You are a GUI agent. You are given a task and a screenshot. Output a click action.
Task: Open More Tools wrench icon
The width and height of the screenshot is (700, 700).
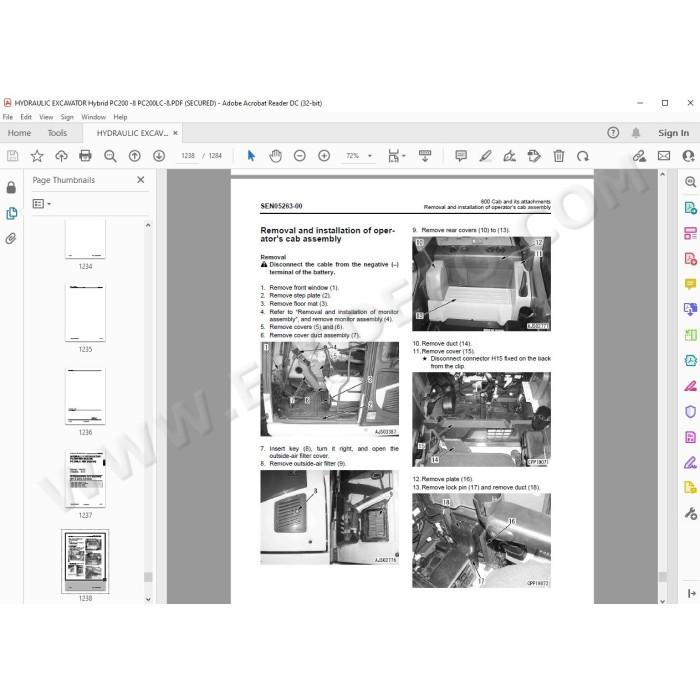pyautogui.click(x=690, y=513)
